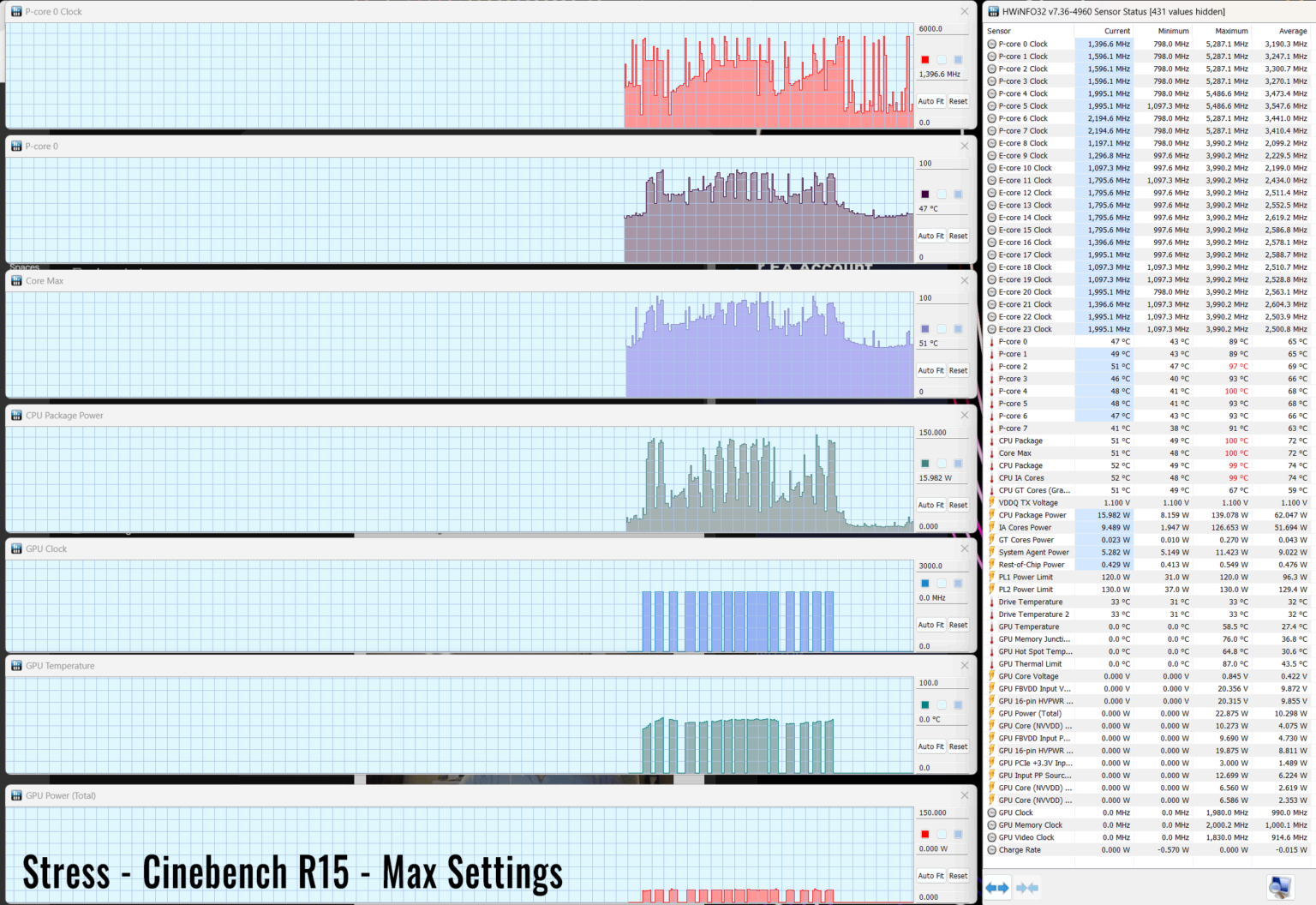The width and height of the screenshot is (1316, 905).
Task: Click the P-core 0 Clock graph window icon
Action: (16, 12)
